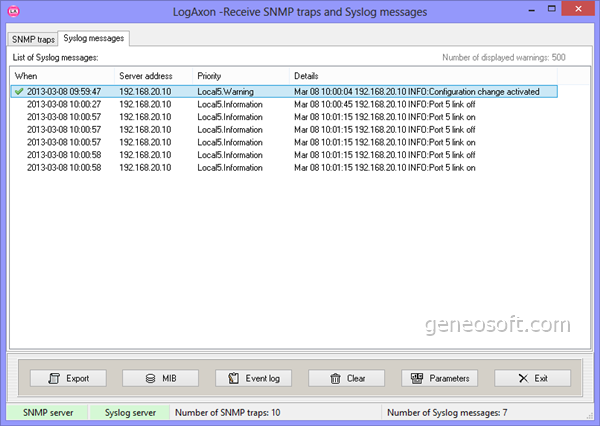Click the Local5.Warning priority cell
The width and height of the screenshot is (600, 426).
pyautogui.click(x=225, y=91)
